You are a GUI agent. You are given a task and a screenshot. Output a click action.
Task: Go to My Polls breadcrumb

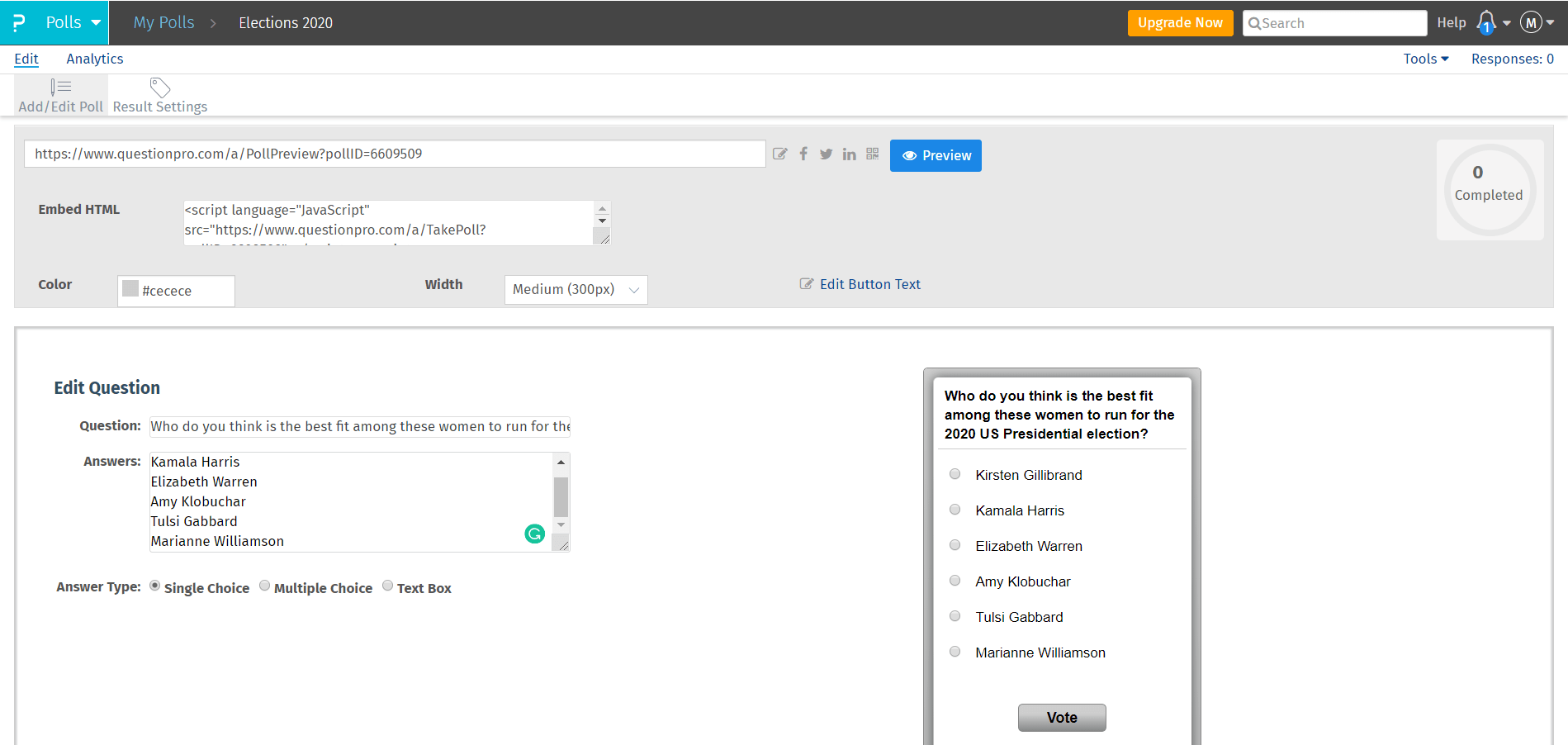point(163,22)
